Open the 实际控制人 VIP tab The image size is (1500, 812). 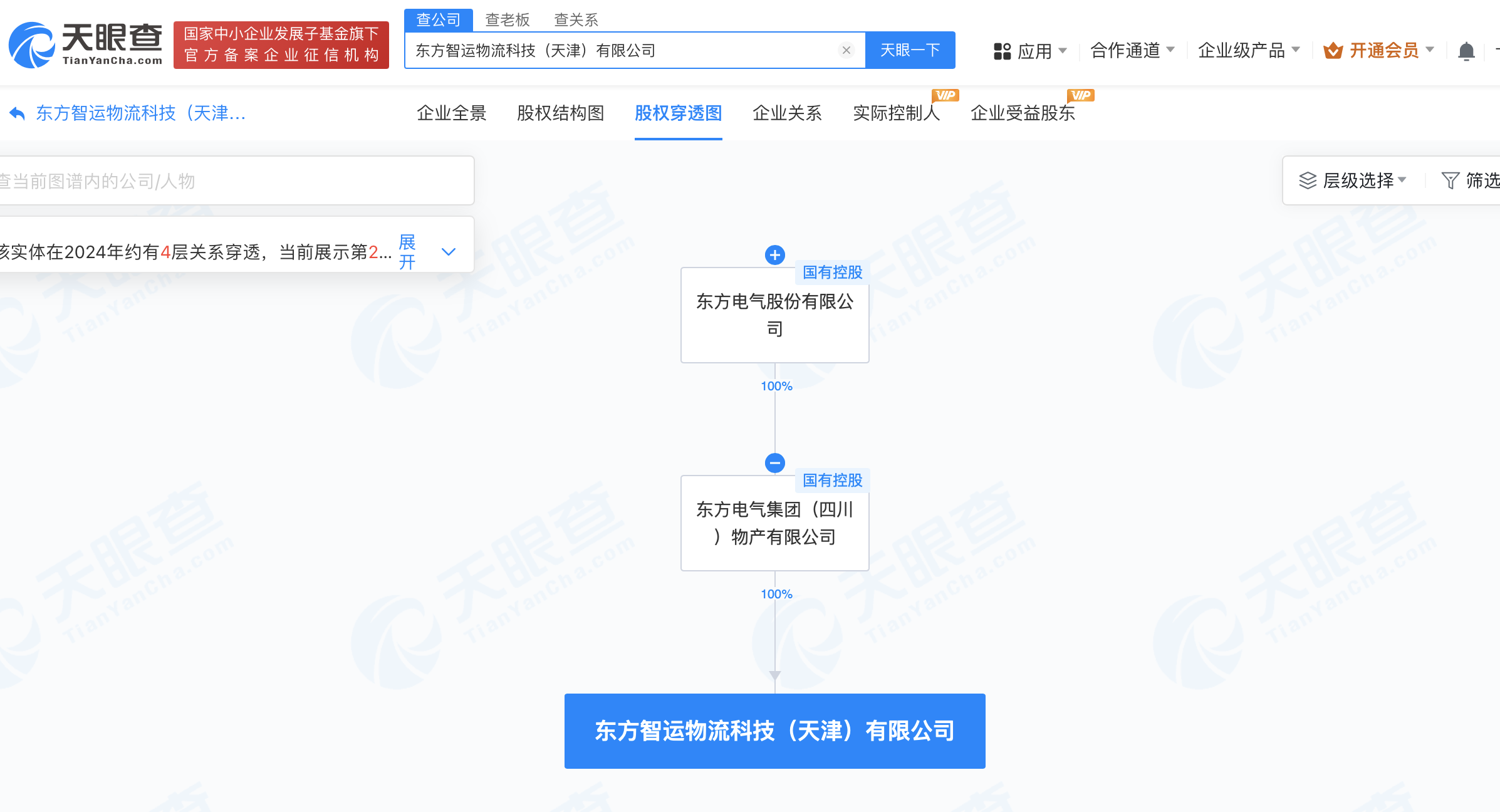[897, 113]
